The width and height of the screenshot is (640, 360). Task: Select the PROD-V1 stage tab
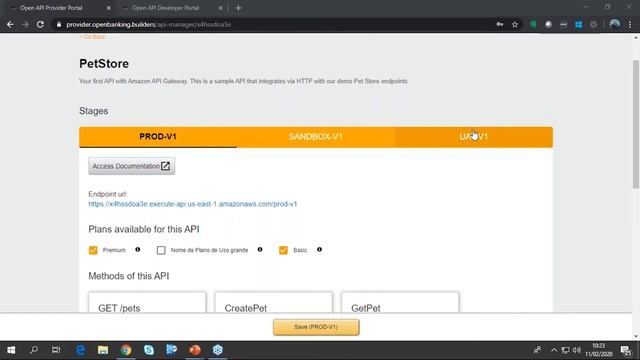(158, 137)
